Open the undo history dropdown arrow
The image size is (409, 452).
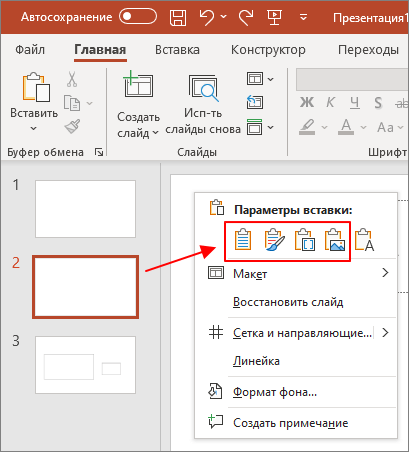pyautogui.click(x=223, y=16)
